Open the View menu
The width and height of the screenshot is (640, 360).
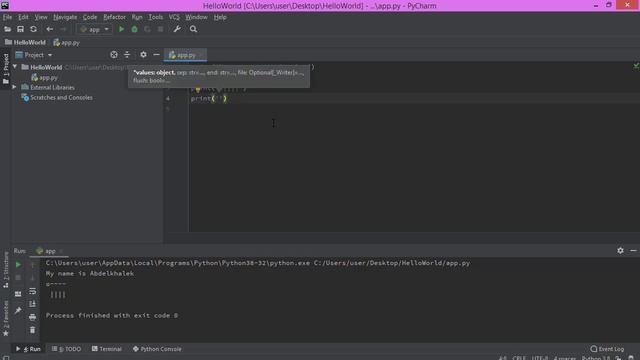[41, 17]
